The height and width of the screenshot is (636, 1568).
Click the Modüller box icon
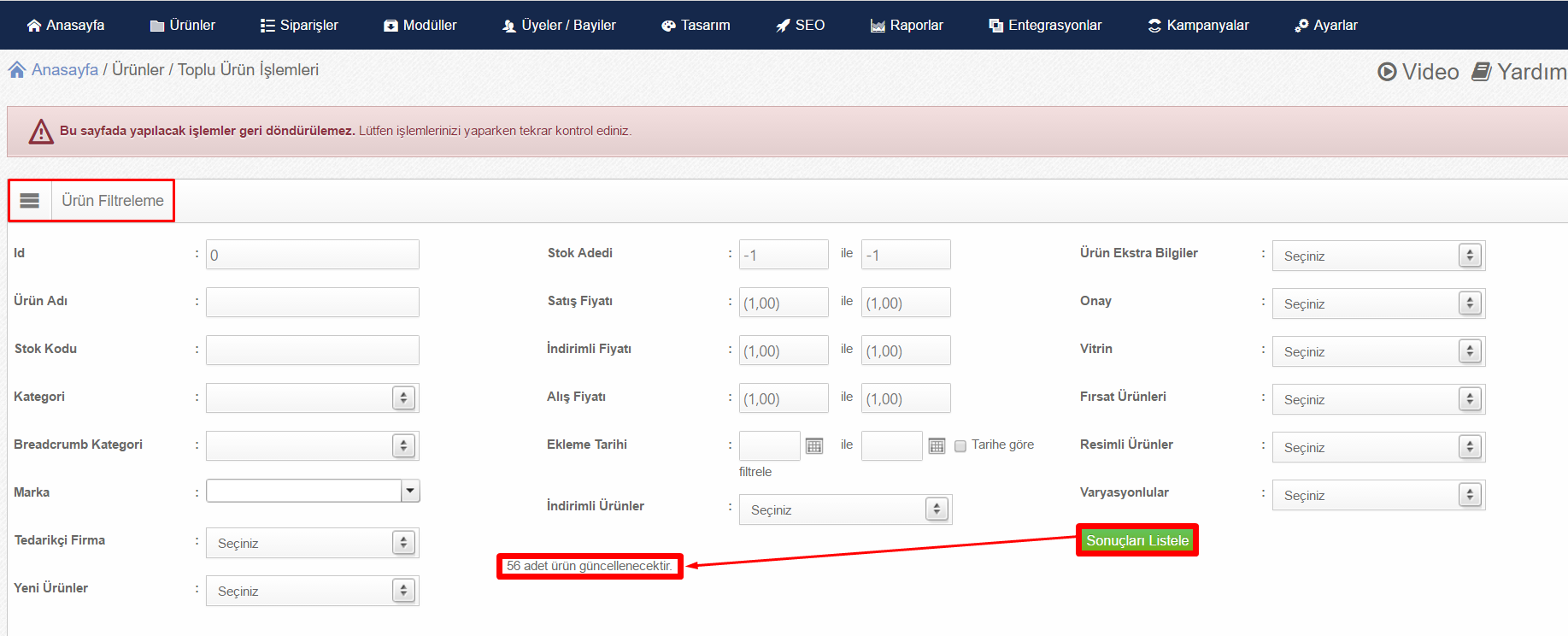click(391, 26)
